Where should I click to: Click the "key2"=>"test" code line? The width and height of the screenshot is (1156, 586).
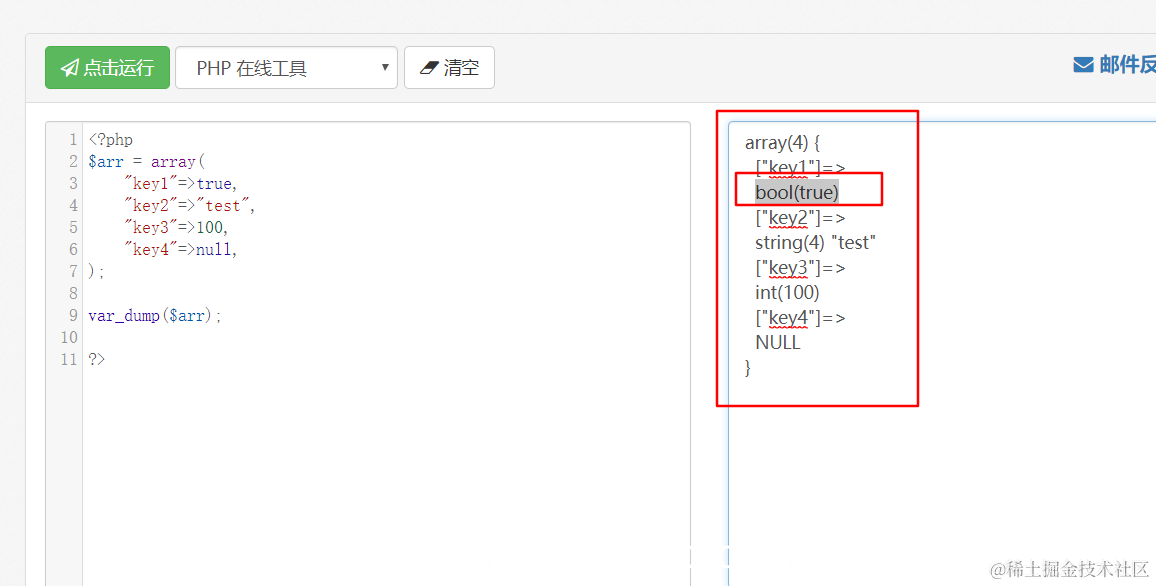[x=189, y=206]
